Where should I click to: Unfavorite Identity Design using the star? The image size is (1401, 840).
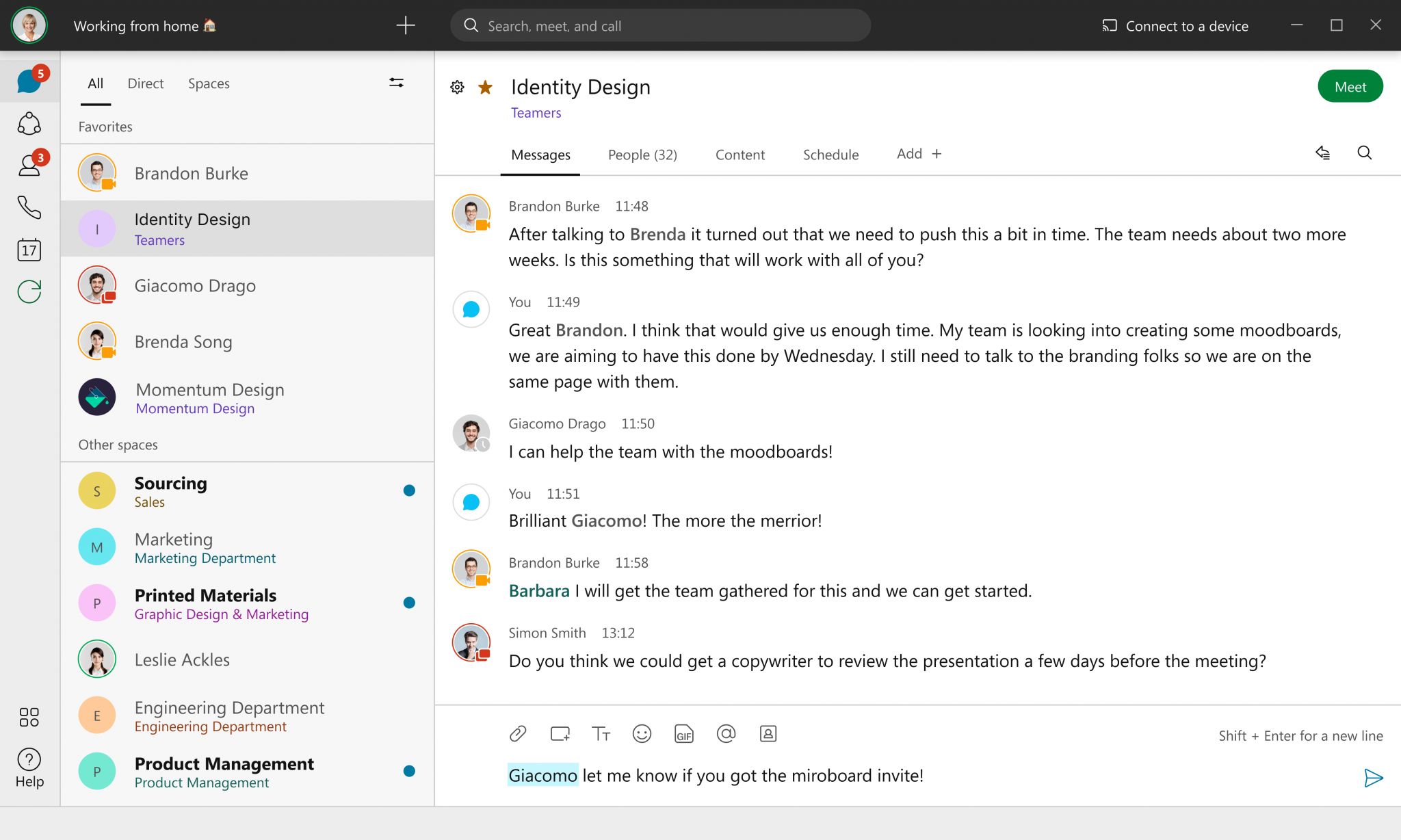click(485, 87)
